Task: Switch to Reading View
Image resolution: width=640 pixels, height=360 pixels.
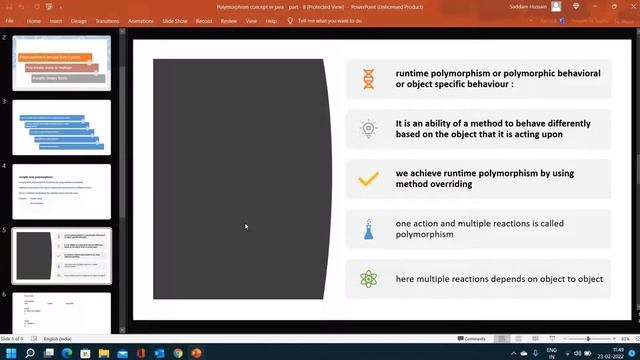Action: (535, 339)
